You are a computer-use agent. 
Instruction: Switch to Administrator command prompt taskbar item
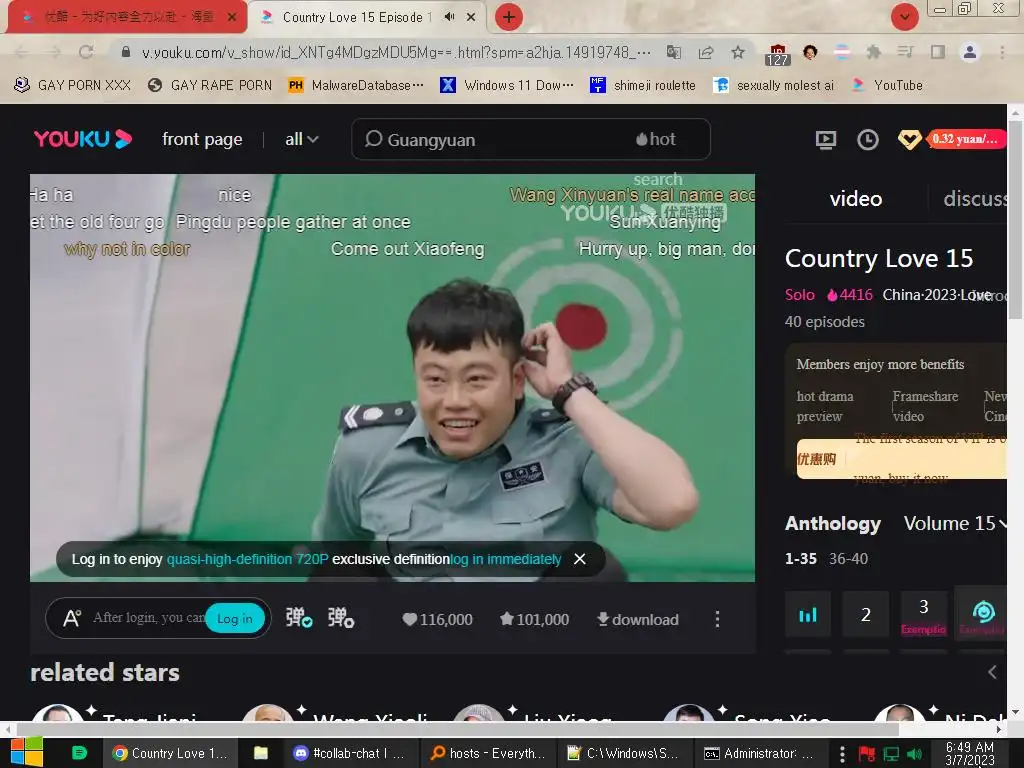(758, 753)
